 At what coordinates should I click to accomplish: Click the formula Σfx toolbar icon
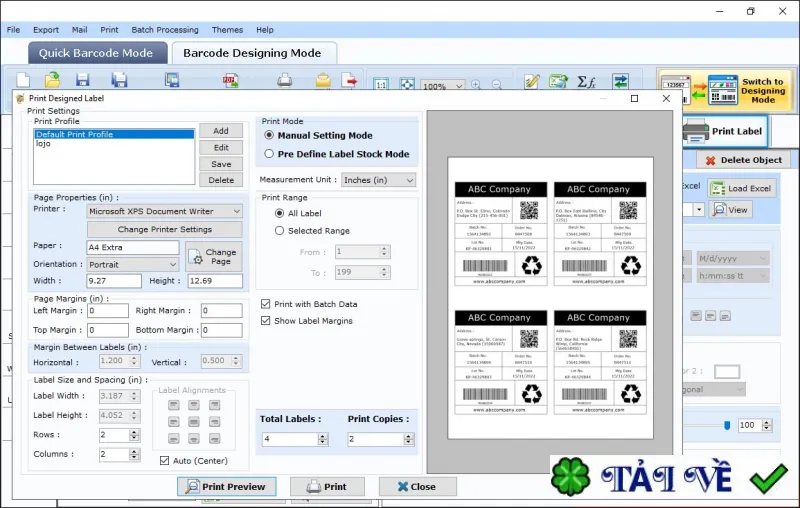[586, 81]
